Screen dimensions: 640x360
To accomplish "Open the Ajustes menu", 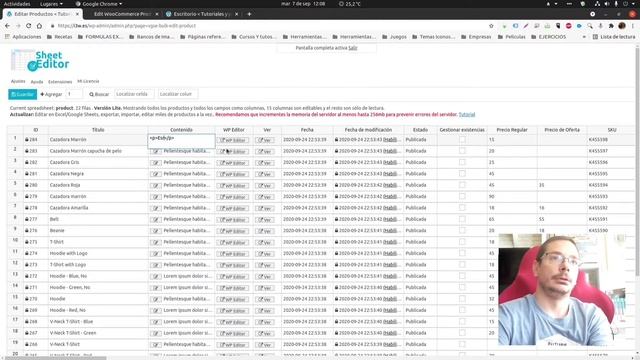I will tap(18, 81).
